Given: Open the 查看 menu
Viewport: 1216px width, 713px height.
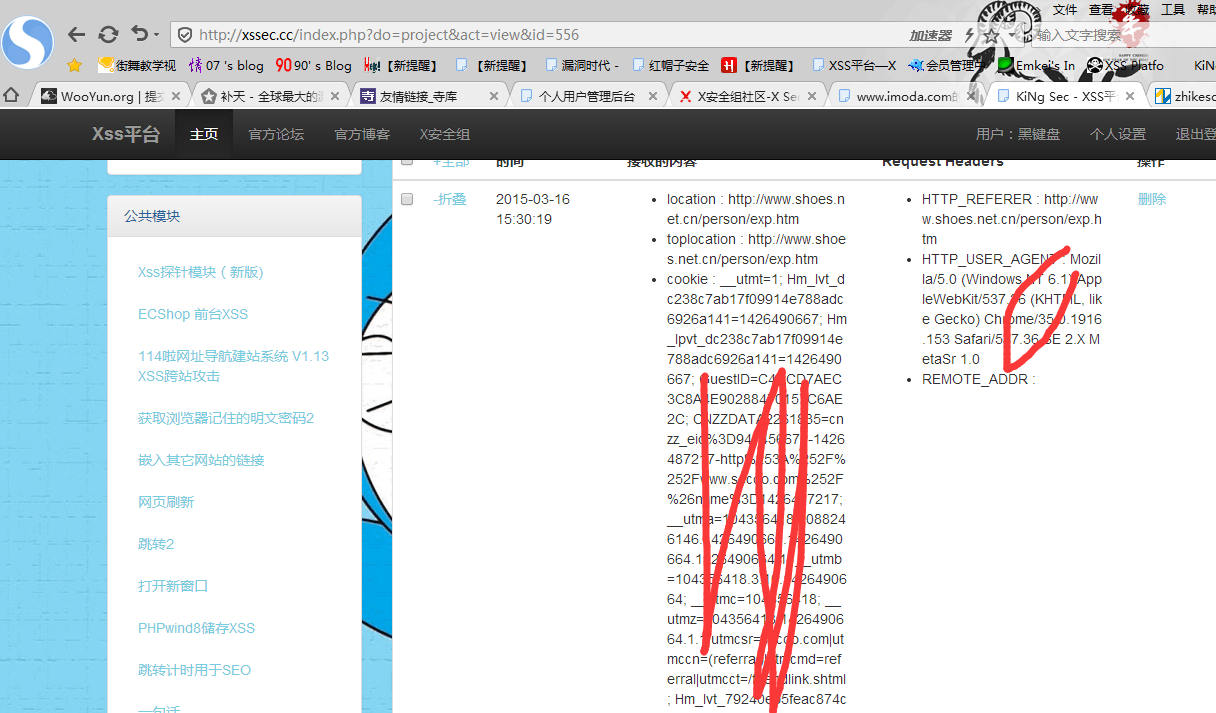Looking at the screenshot, I should pyautogui.click(x=1101, y=9).
